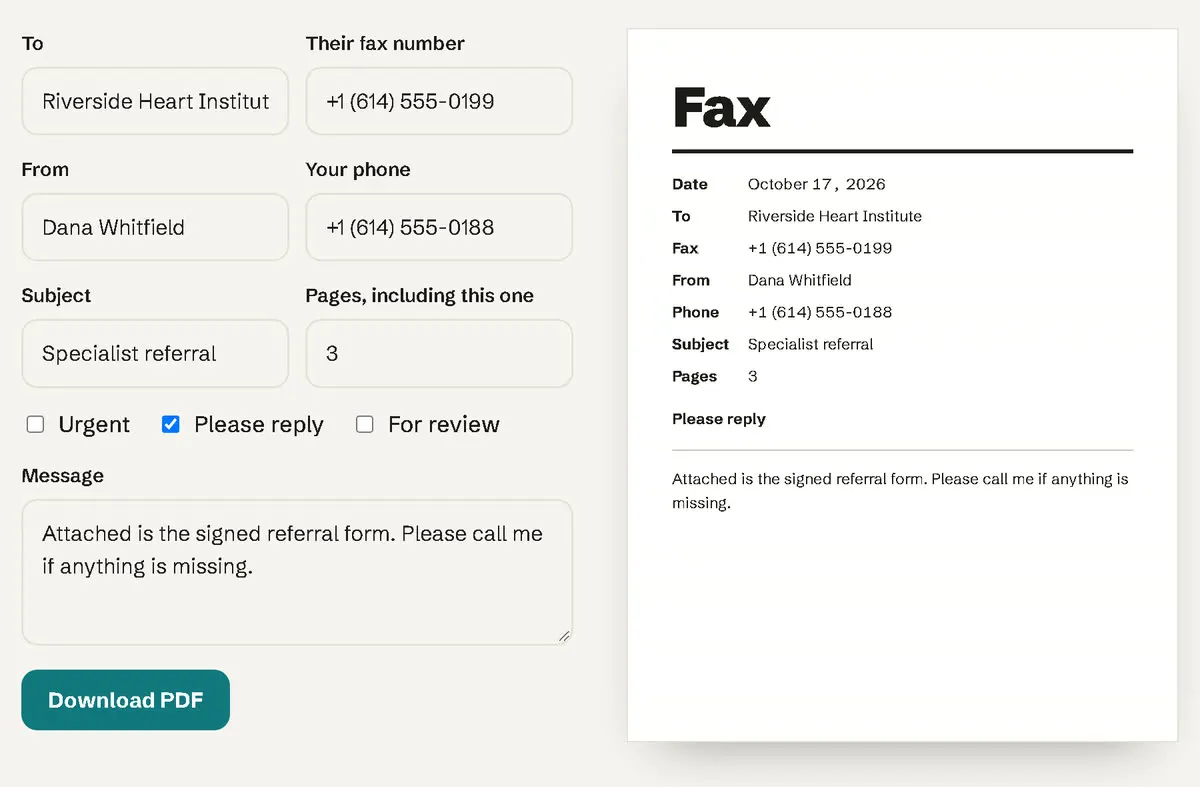The image size is (1200, 787).
Task: Click Specialist referral in the preview page
Action: (x=811, y=344)
